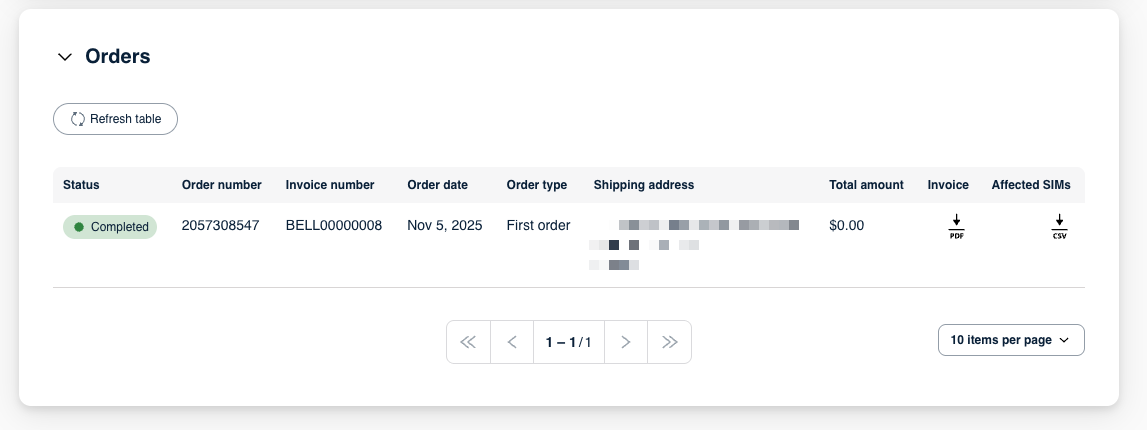Viewport: 1147px width, 430px height.
Task: Click the refresh arrows icon
Action: pos(78,119)
